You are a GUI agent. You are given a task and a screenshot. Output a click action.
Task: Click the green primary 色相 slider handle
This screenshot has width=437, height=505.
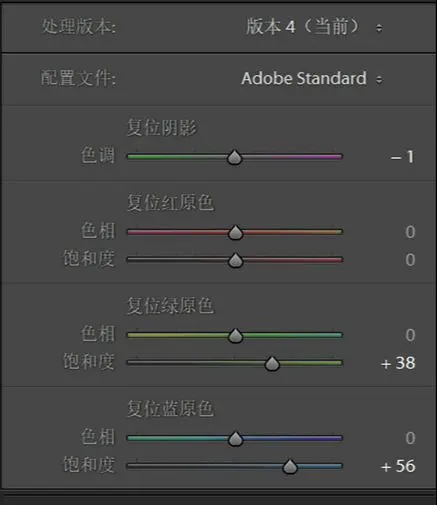(235, 336)
